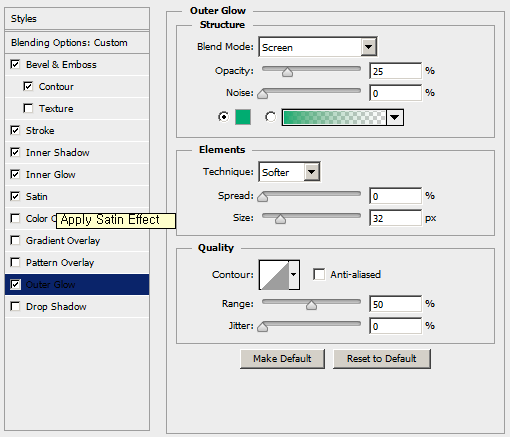Click the green glow color swatch
510x437 pixels.
243,117
